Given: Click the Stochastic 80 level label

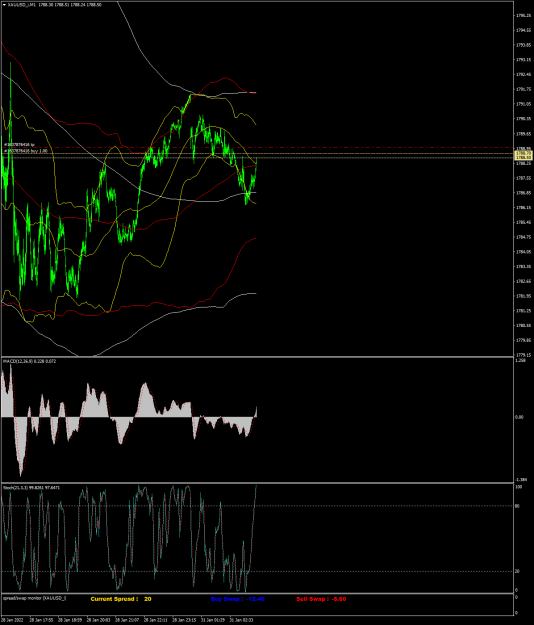Looking at the screenshot, I should (x=518, y=506).
